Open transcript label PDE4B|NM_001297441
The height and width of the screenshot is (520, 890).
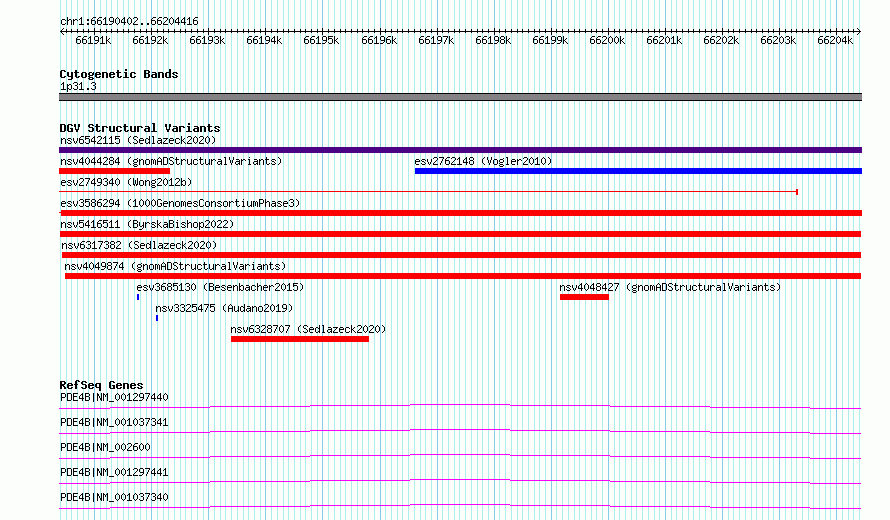(114, 472)
